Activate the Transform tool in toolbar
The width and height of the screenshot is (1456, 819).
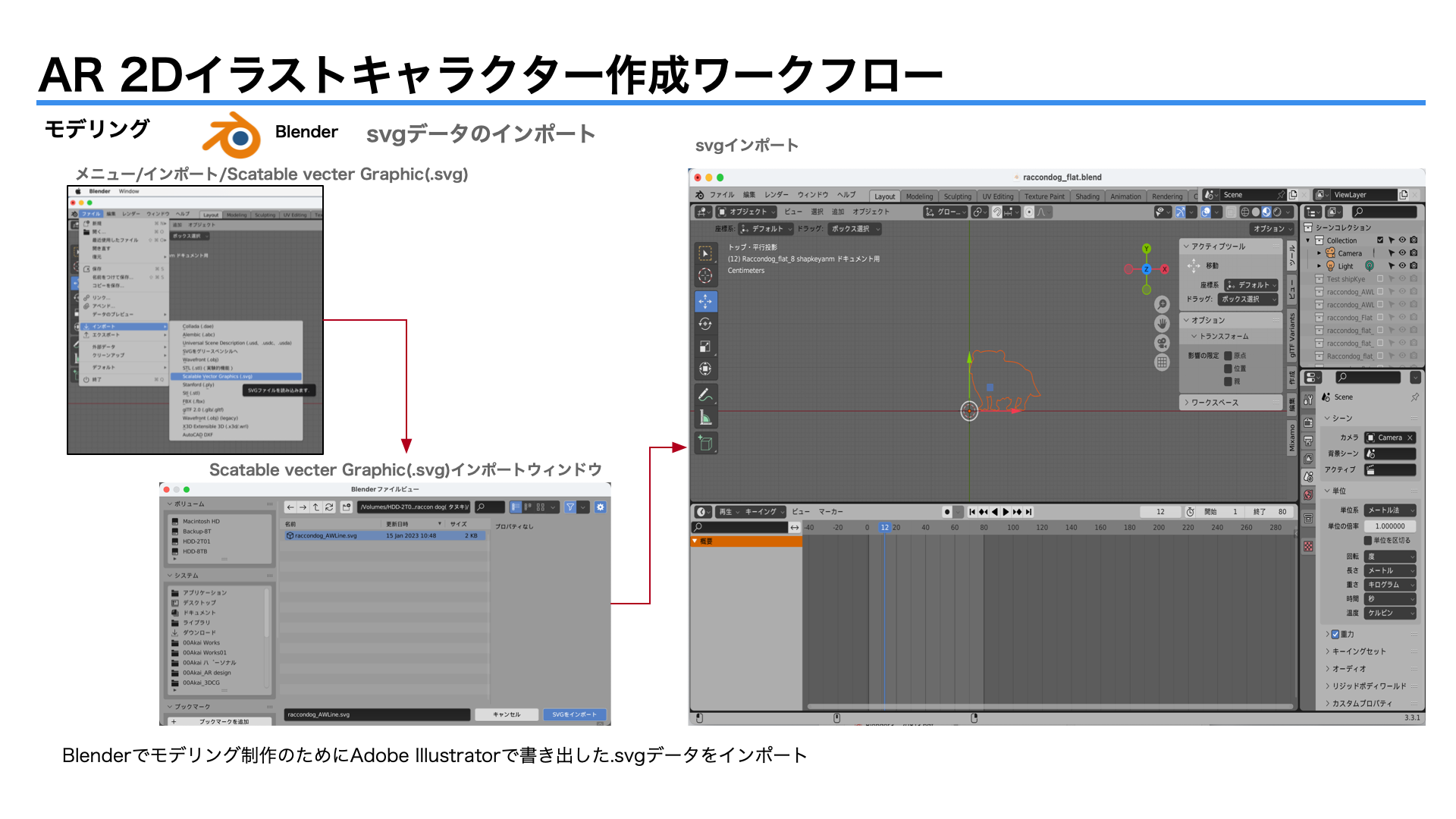coord(705,369)
